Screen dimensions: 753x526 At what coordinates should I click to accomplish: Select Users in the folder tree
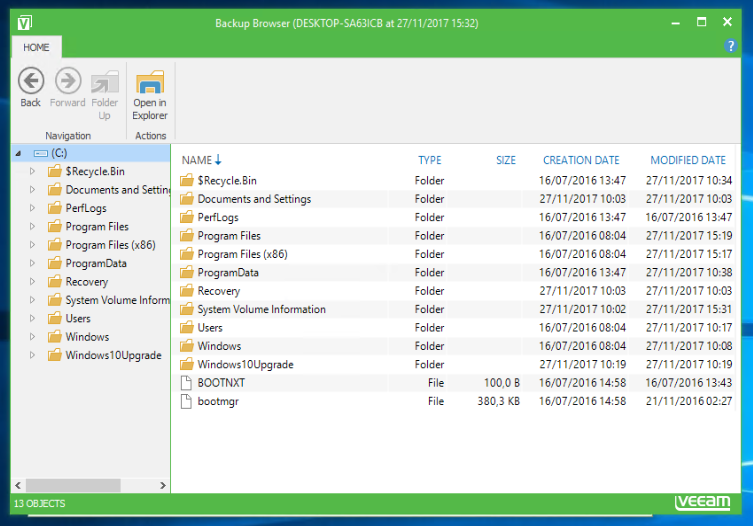[78, 318]
